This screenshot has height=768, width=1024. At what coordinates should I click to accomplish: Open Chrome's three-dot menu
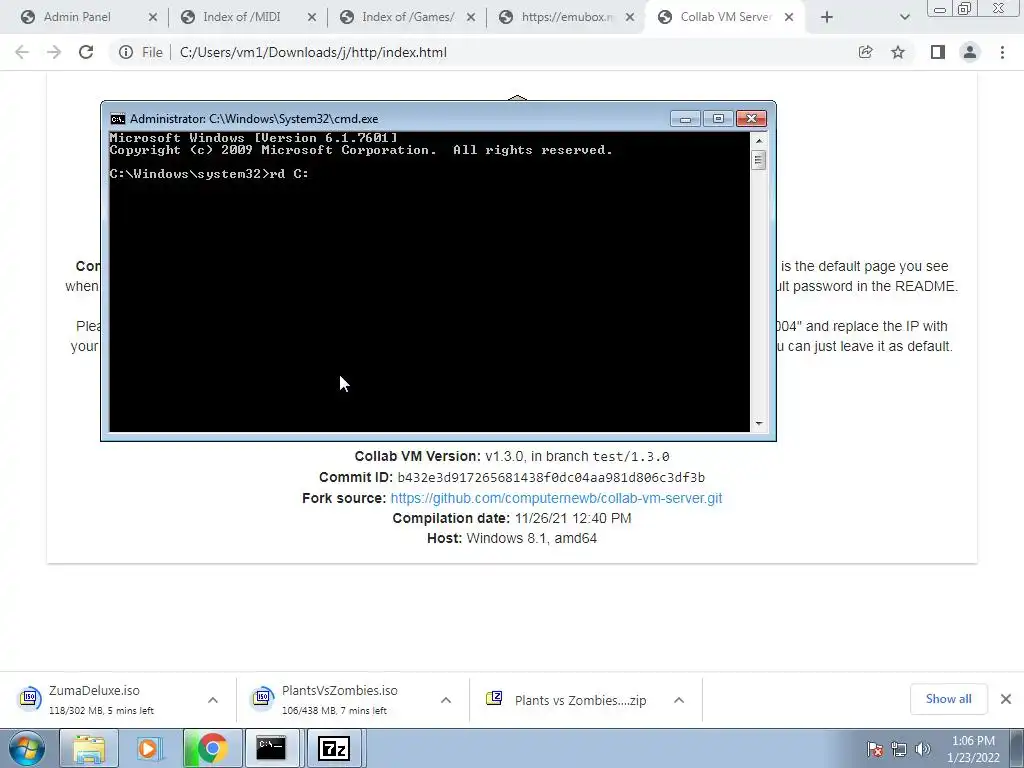(x=1002, y=52)
